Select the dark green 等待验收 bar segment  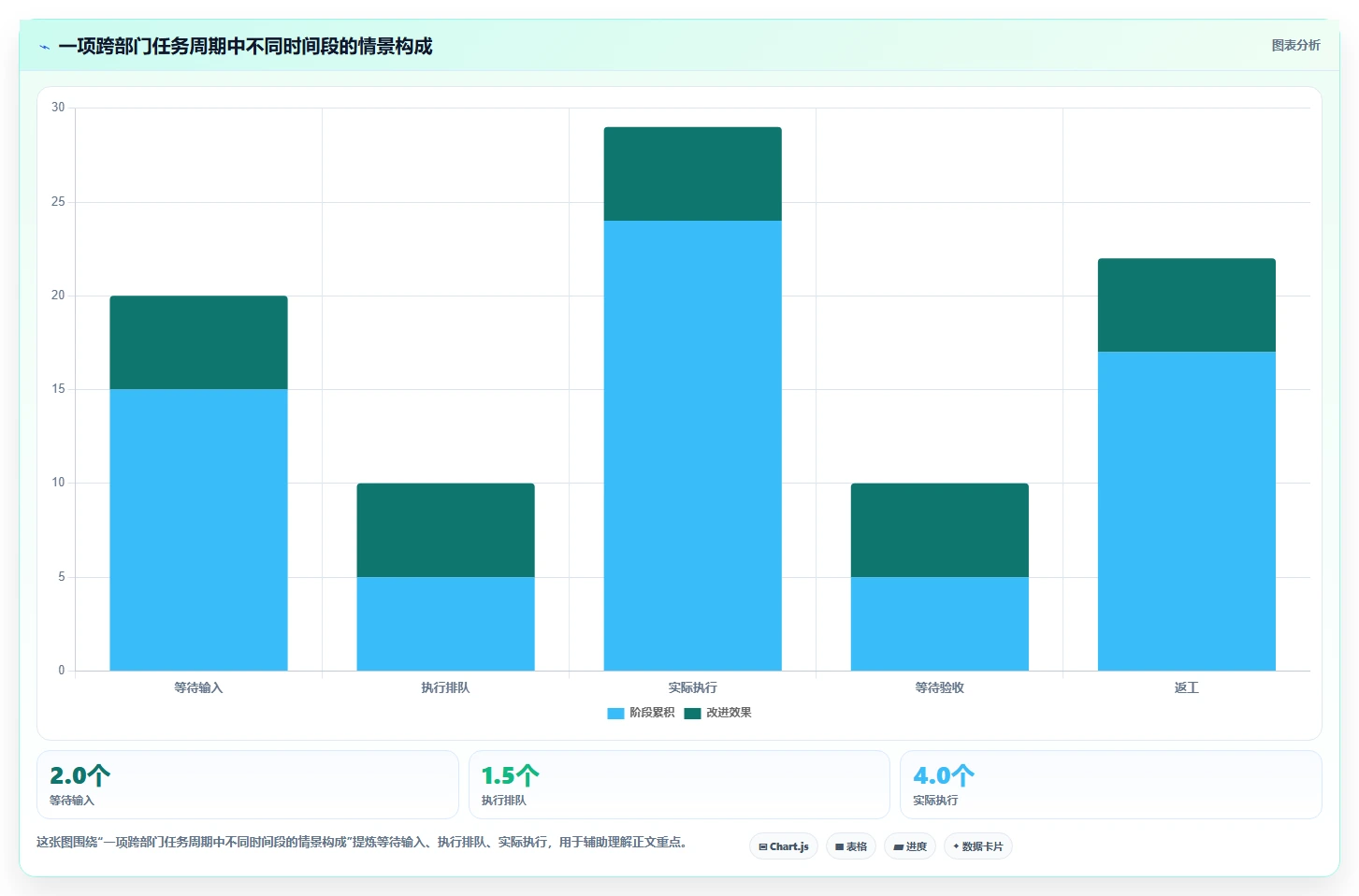pos(939,530)
